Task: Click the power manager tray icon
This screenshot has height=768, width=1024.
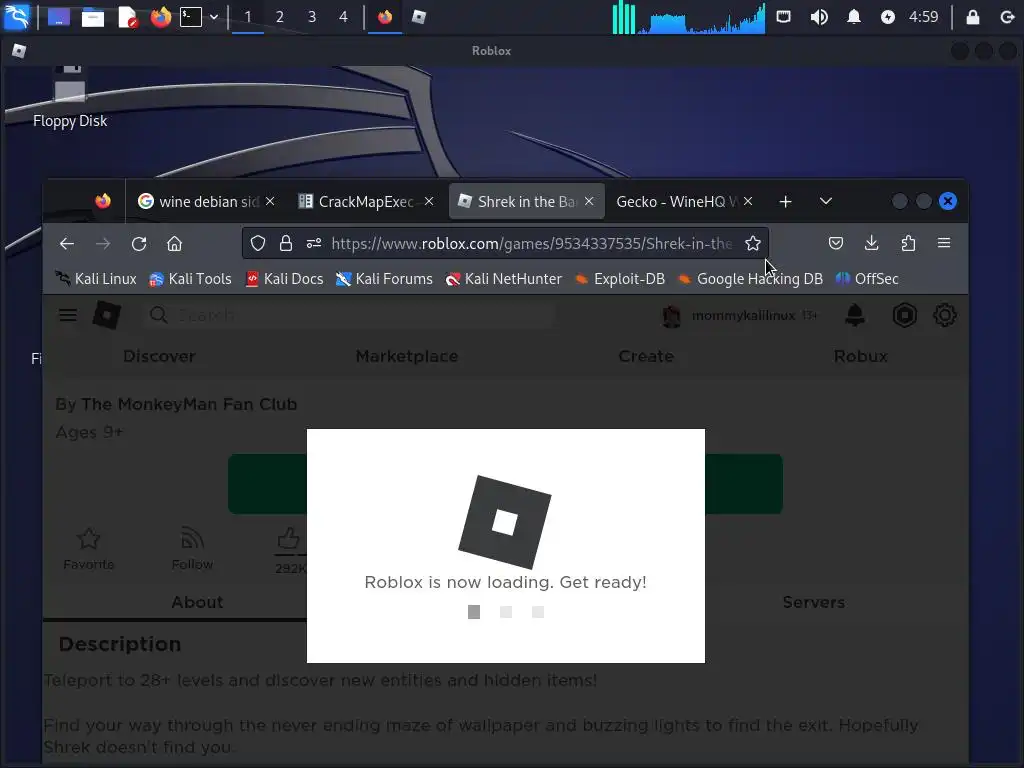Action: (x=888, y=17)
